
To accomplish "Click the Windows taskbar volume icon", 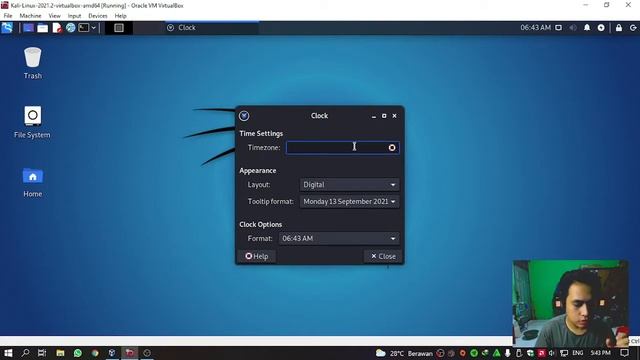I will coord(552,353).
